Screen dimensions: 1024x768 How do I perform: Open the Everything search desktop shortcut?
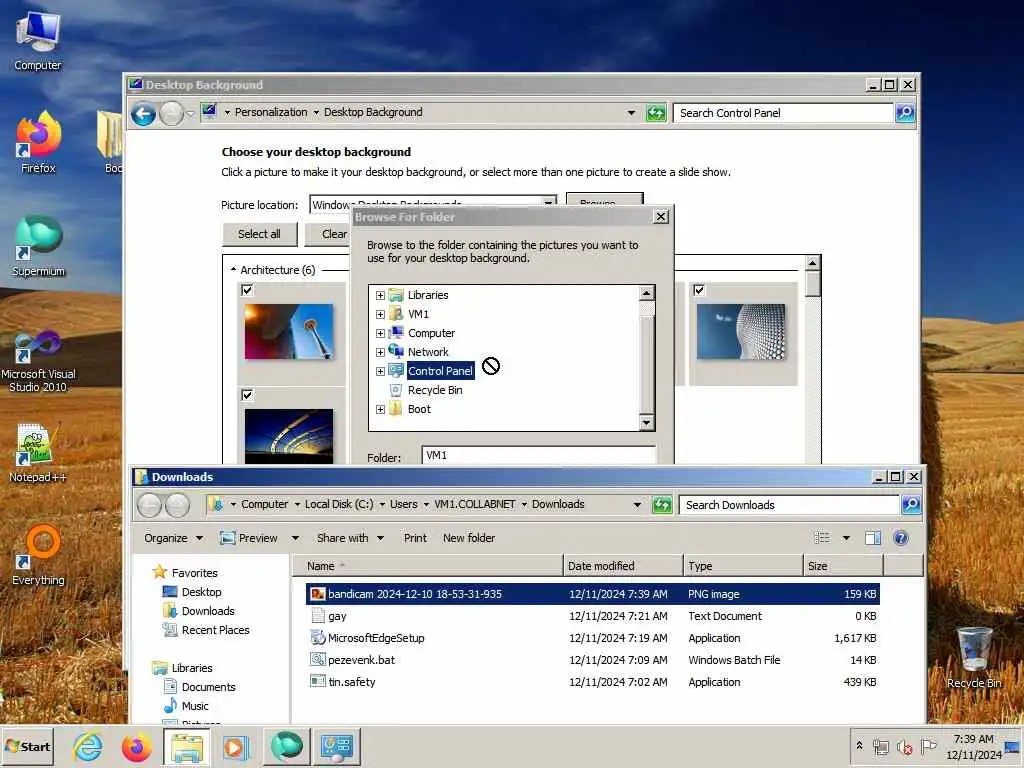pyautogui.click(x=38, y=555)
